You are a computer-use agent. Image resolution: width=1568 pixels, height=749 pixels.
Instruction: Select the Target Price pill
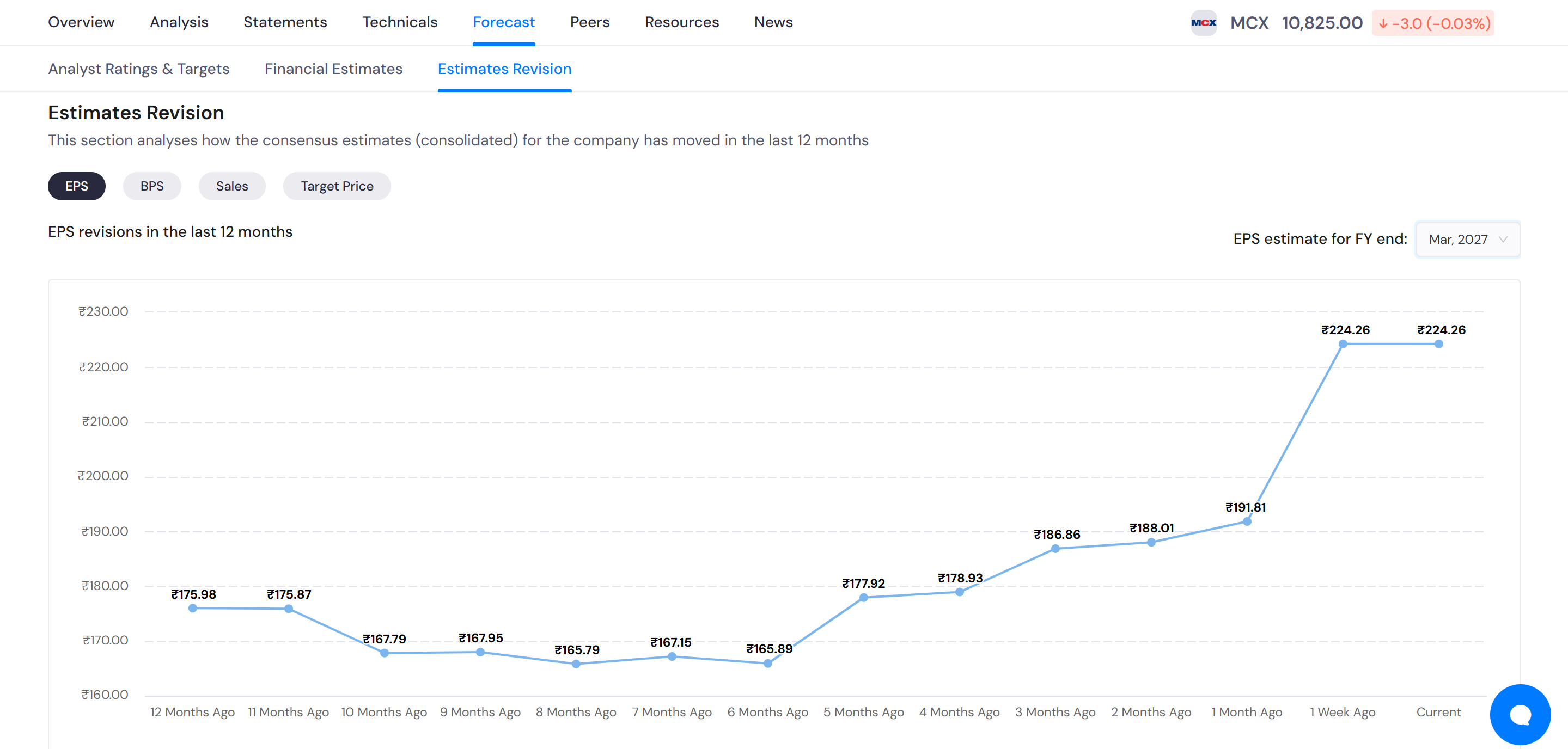coord(337,186)
